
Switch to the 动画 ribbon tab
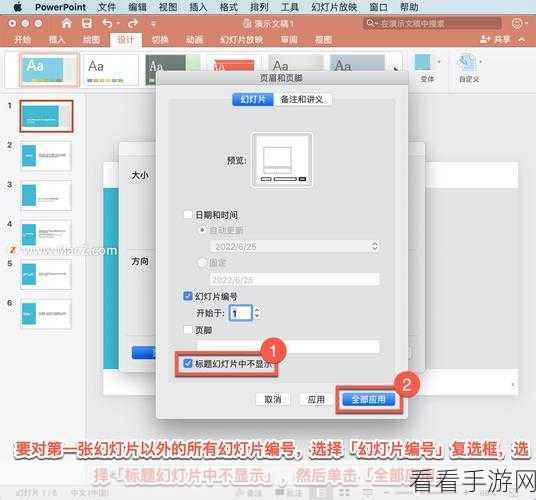(x=194, y=40)
